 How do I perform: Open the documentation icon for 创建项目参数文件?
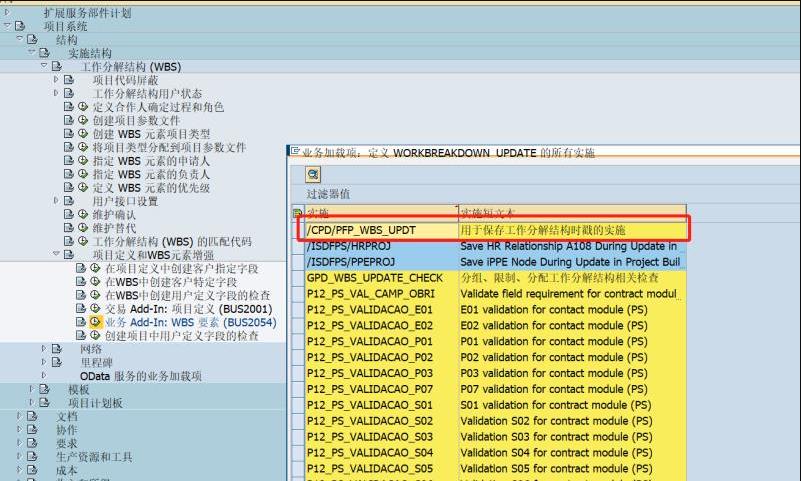pos(69,120)
